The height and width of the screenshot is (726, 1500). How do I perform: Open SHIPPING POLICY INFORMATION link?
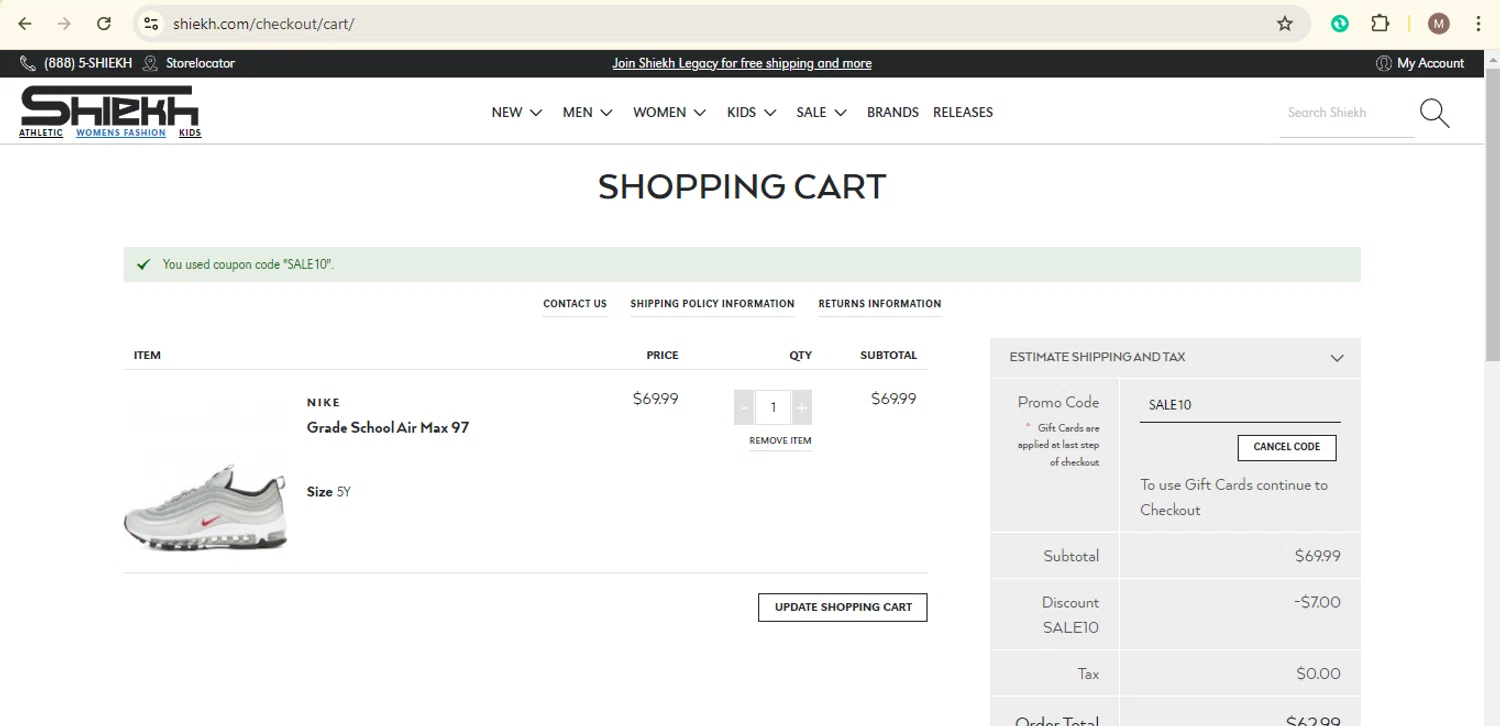coord(712,304)
